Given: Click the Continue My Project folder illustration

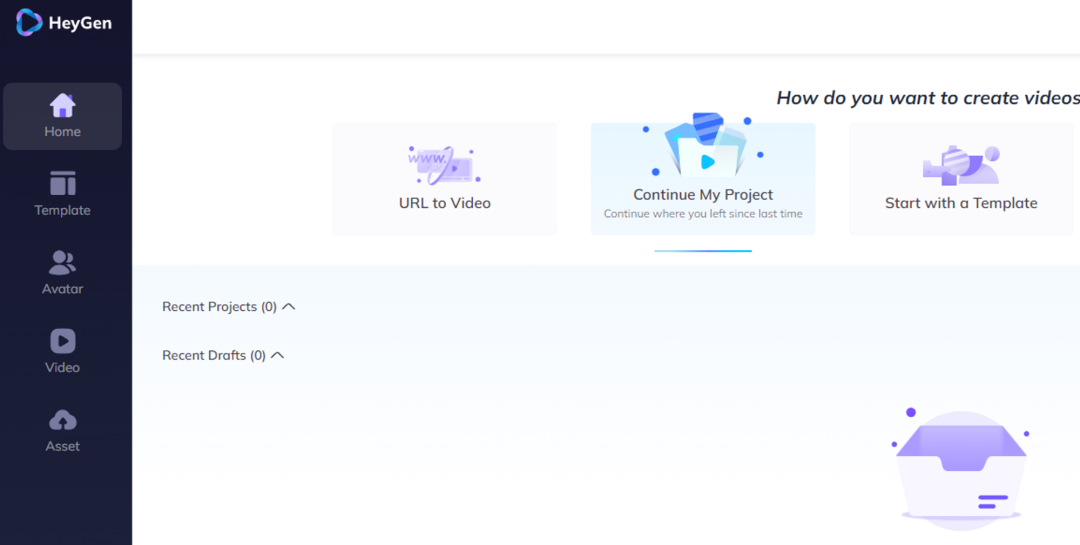Looking at the screenshot, I should pos(703,146).
